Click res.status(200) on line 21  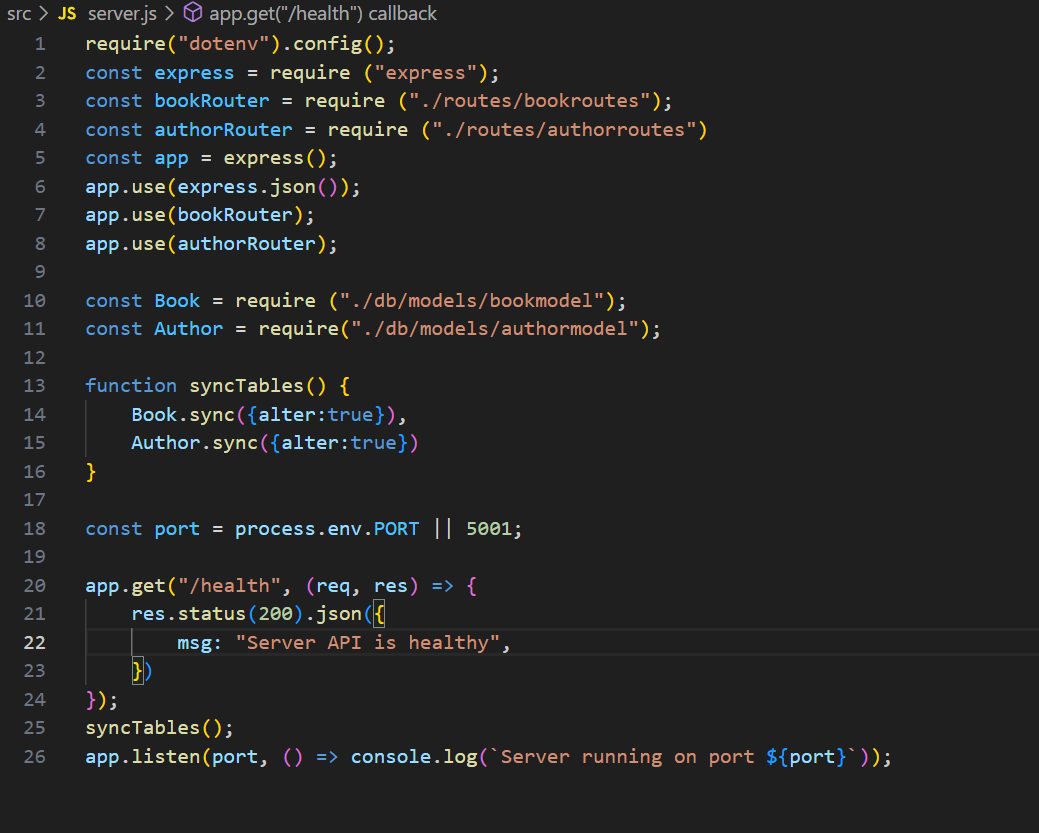click(217, 614)
